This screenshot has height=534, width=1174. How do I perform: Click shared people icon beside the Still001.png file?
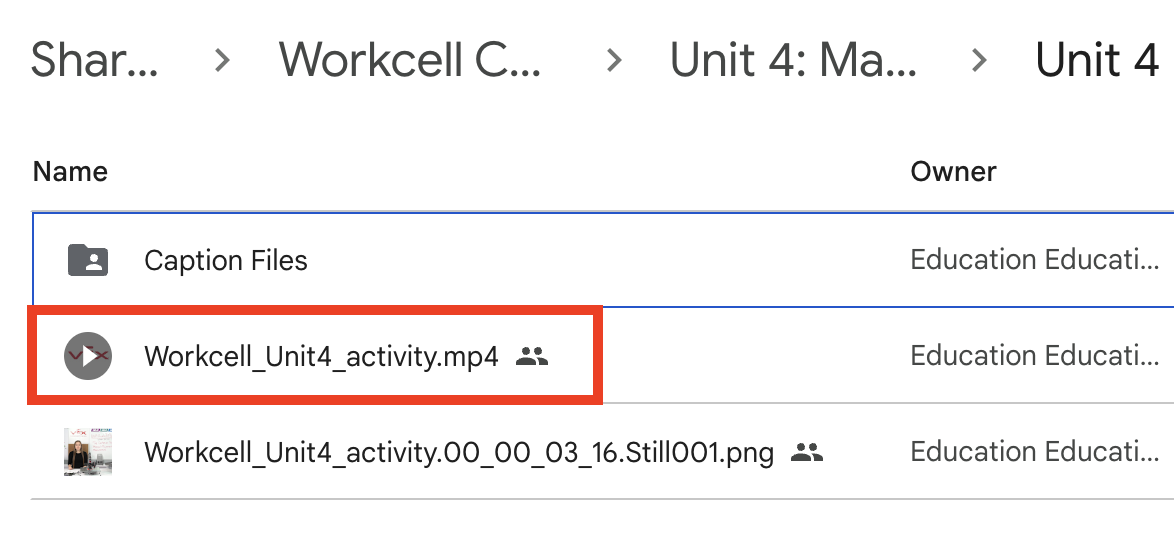coord(807,452)
